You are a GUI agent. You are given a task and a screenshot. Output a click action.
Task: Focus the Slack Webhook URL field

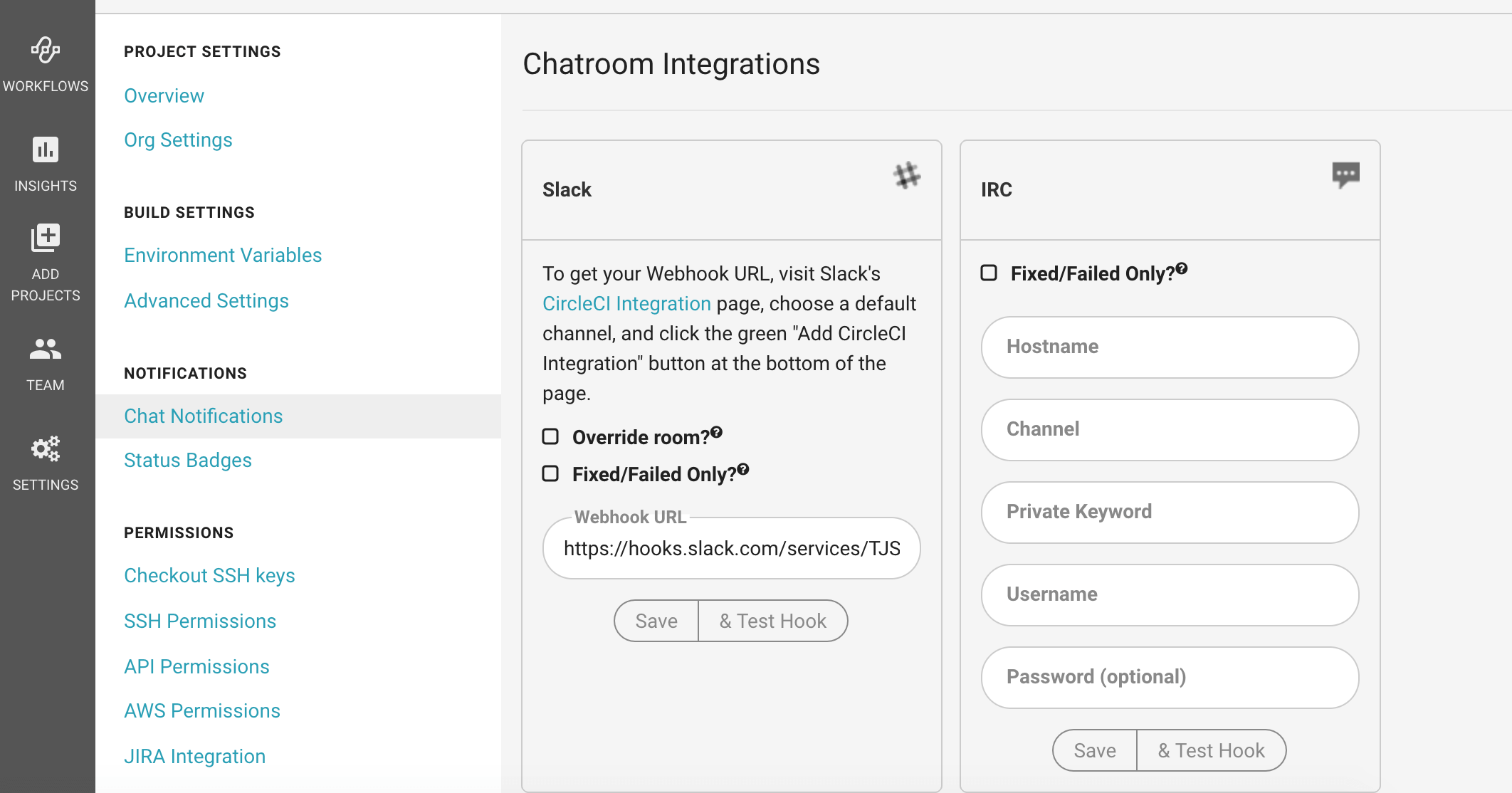[x=731, y=549]
